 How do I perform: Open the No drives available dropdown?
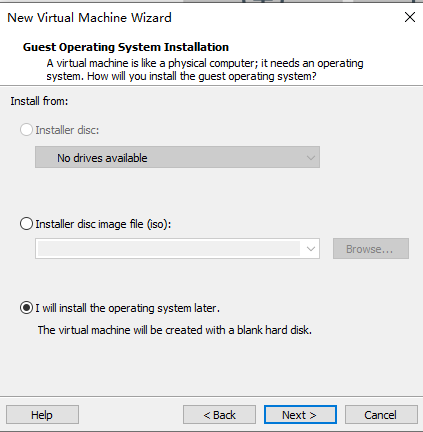click(177, 157)
